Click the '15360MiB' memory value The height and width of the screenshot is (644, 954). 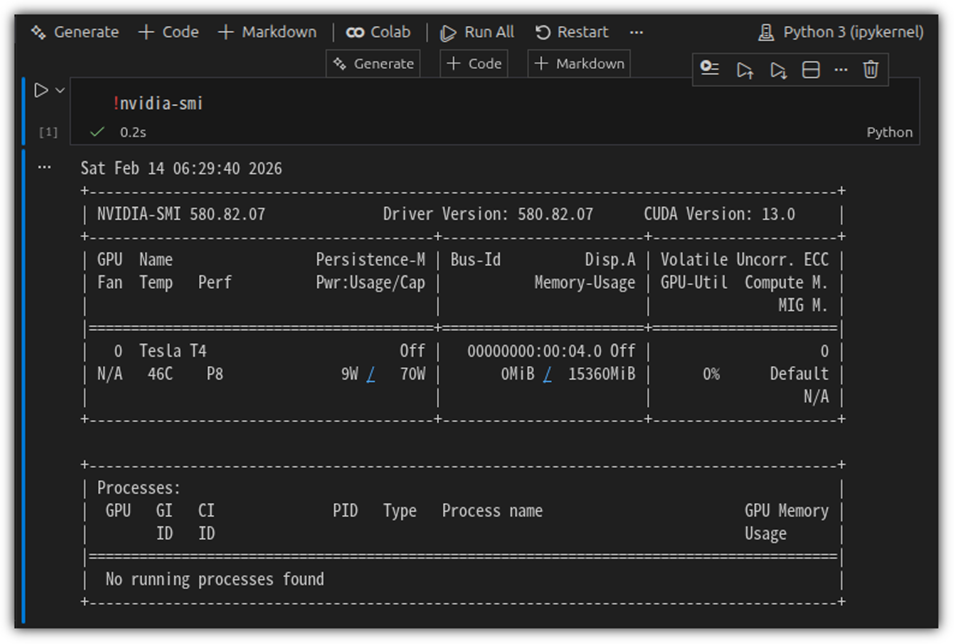[x=602, y=374]
